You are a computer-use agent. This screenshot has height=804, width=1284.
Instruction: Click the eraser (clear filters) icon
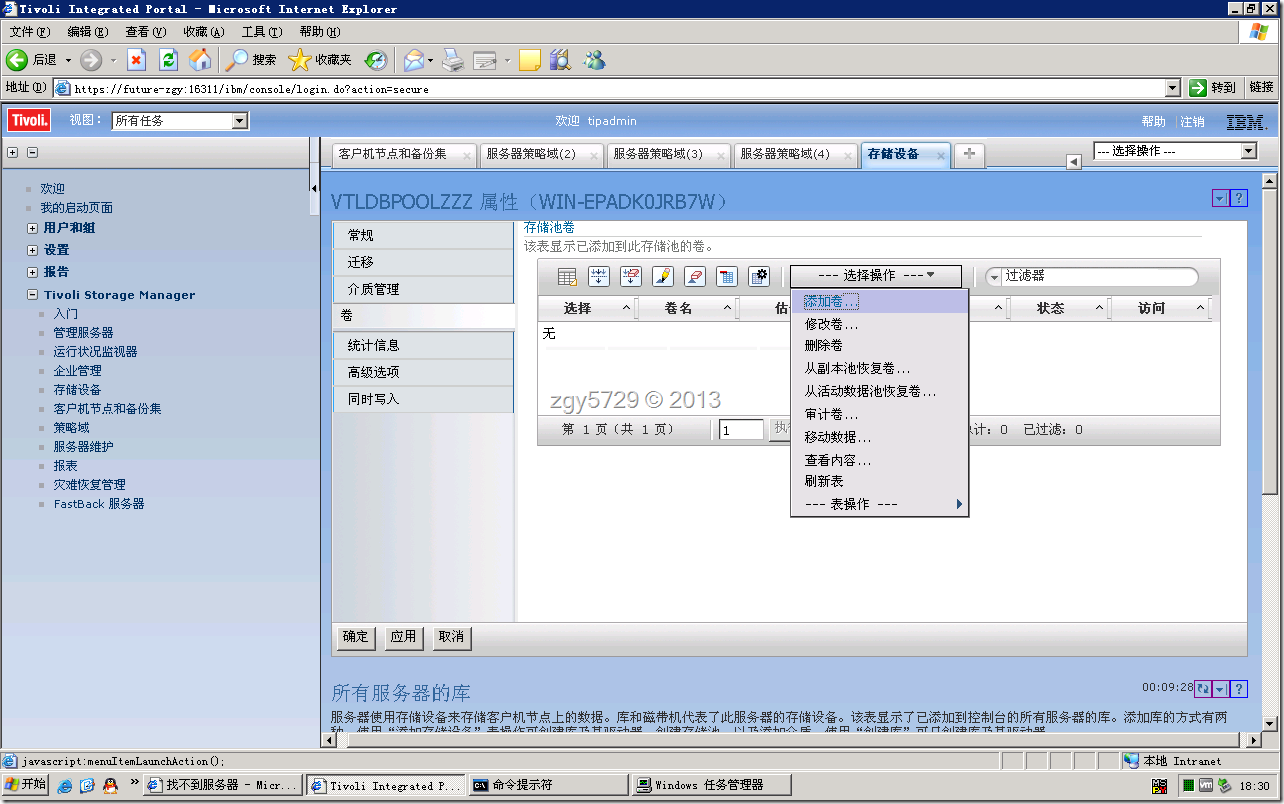coord(695,276)
